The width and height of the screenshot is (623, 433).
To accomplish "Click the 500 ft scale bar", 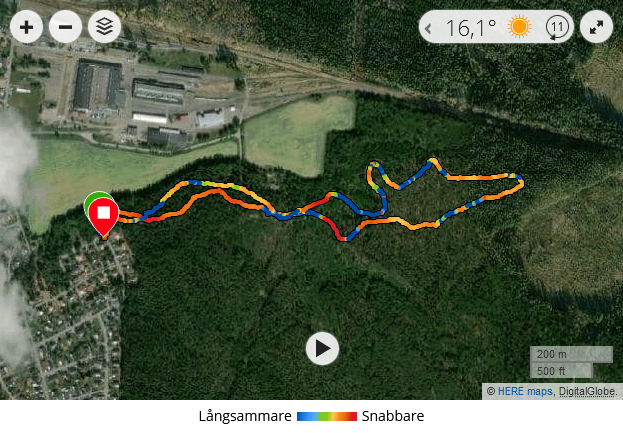I will [x=561, y=371].
